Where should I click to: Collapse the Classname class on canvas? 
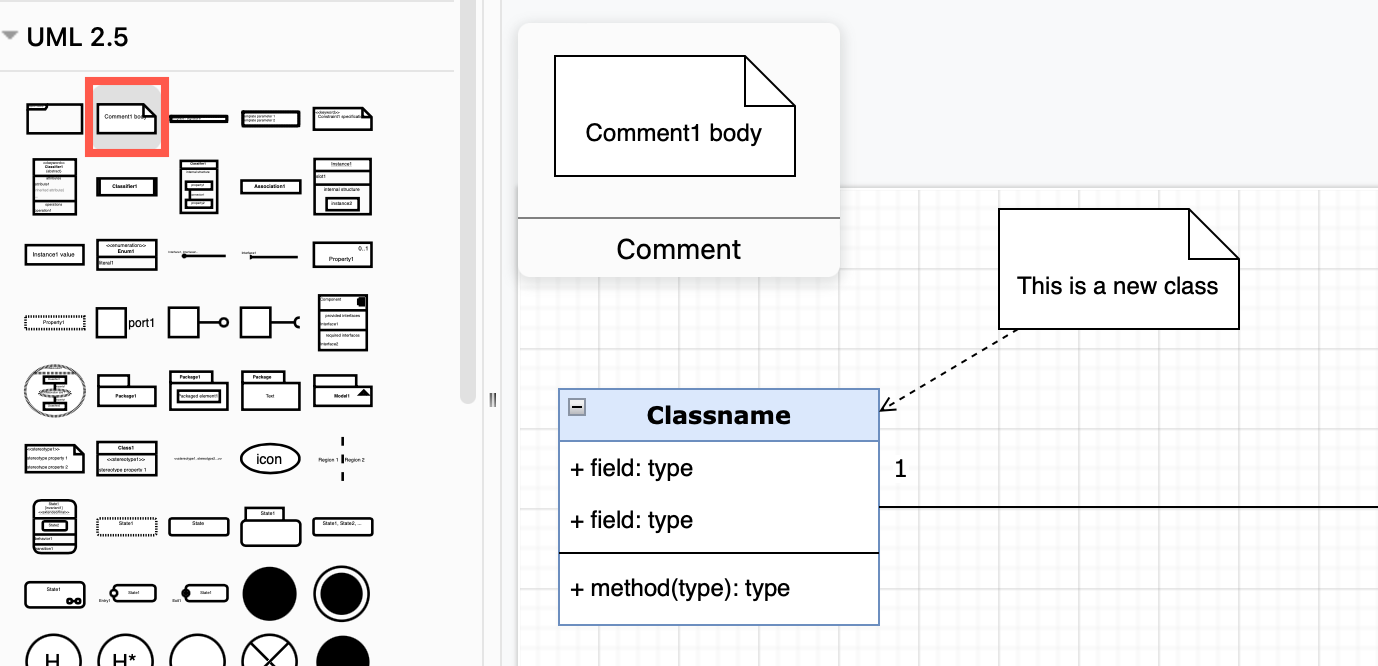pos(576,409)
